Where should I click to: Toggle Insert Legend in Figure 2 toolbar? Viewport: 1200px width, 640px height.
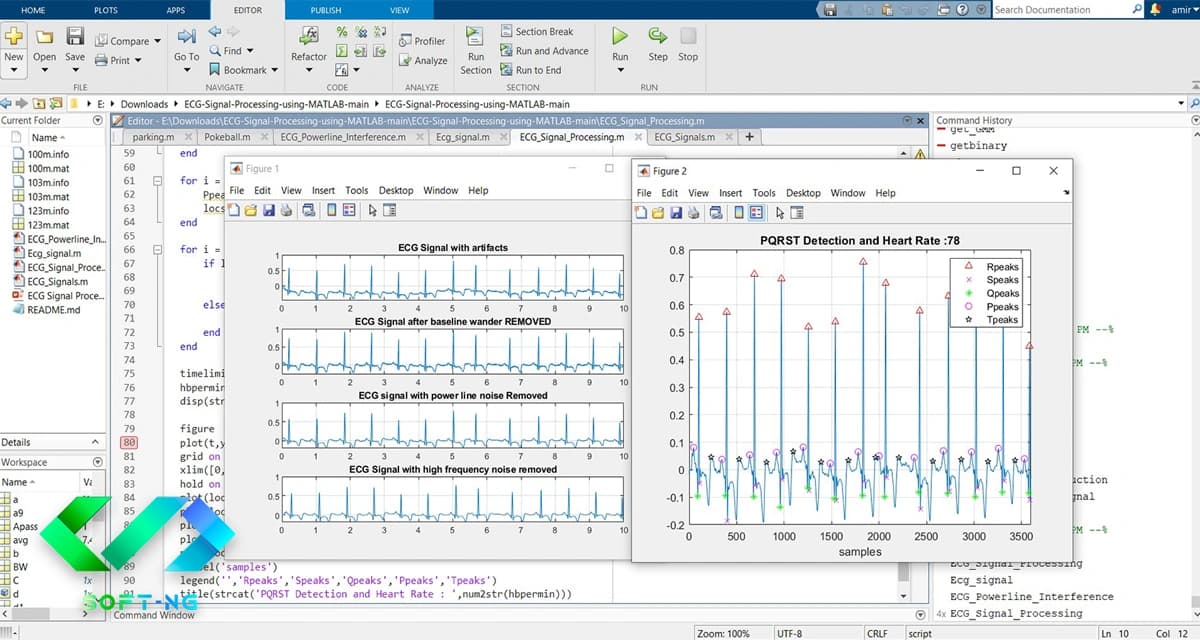click(756, 212)
